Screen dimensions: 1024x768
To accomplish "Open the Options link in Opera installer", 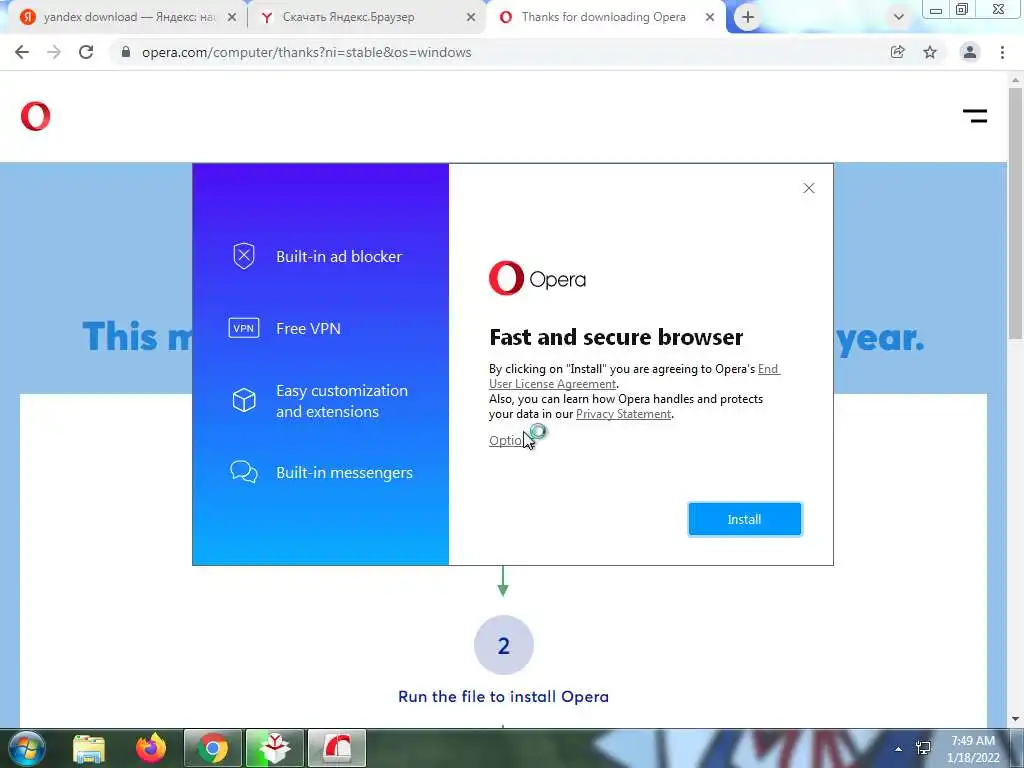I will (510, 440).
